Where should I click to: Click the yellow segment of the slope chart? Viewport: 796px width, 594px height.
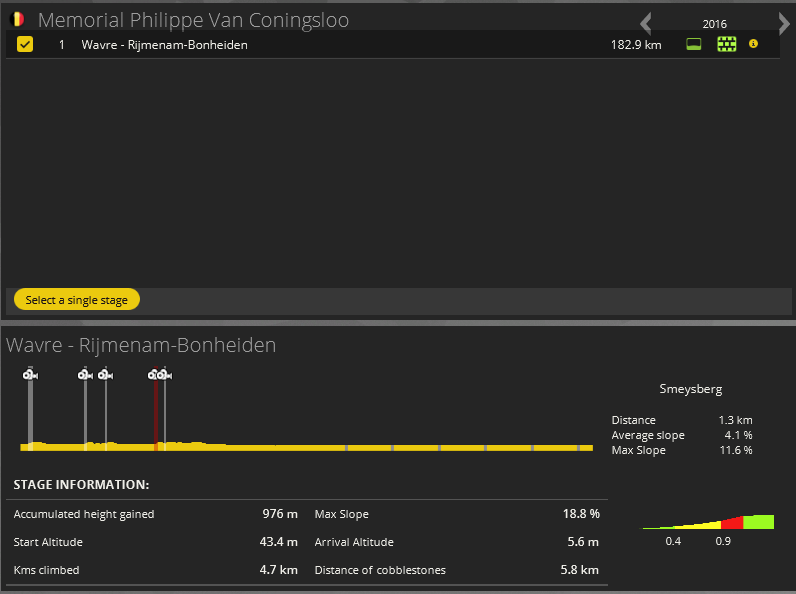(698, 525)
